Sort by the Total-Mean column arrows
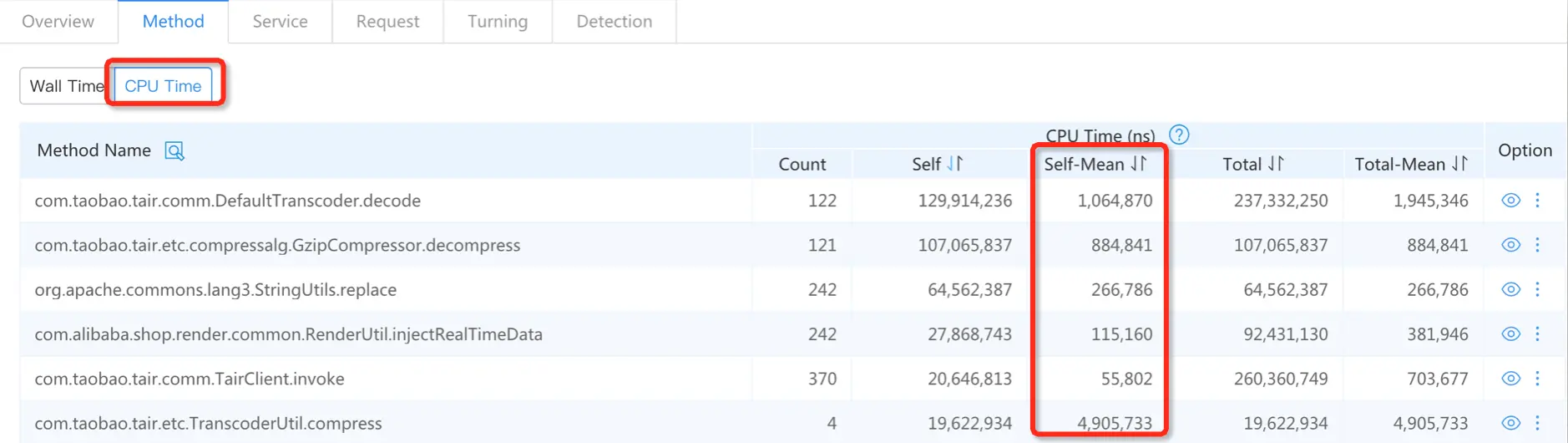Screen dimensions: 1568x443 pos(1459,164)
